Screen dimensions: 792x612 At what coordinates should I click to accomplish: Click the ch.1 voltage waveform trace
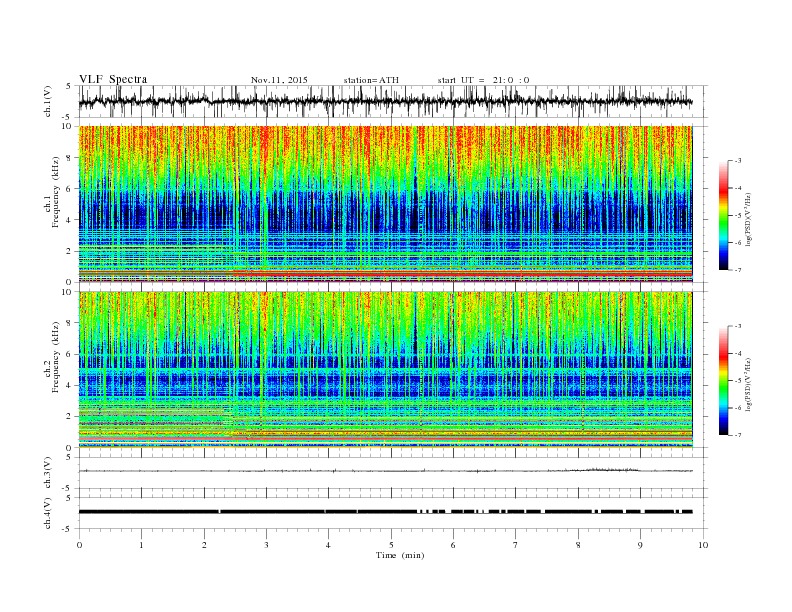point(385,101)
